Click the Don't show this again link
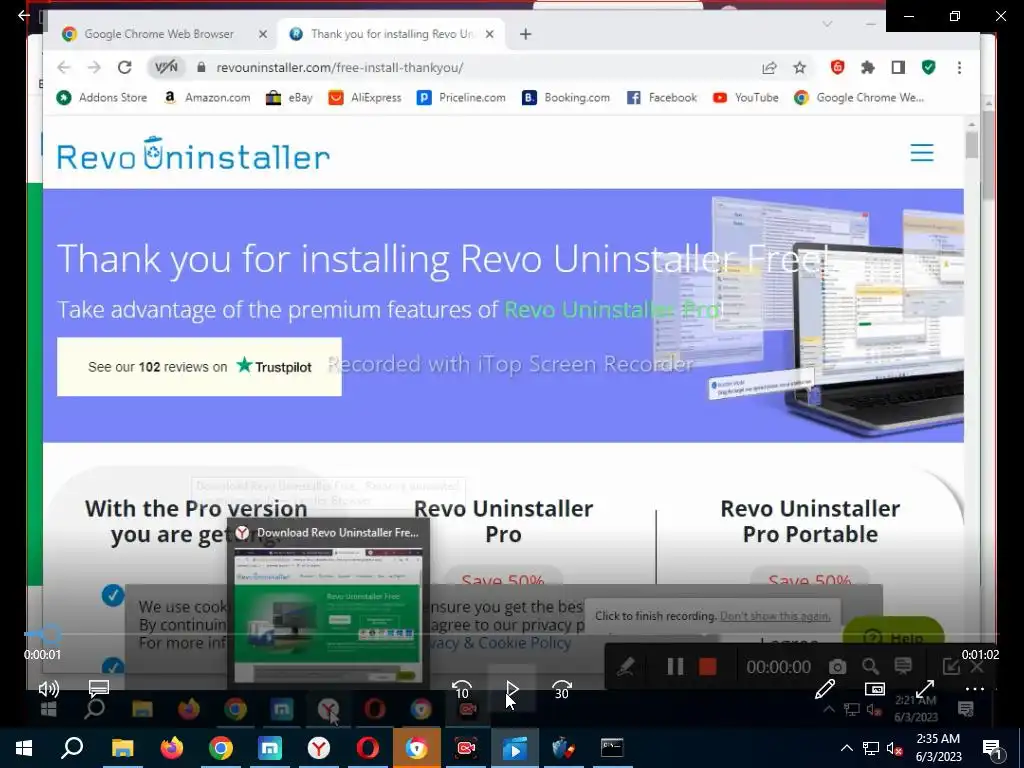 [775, 616]
